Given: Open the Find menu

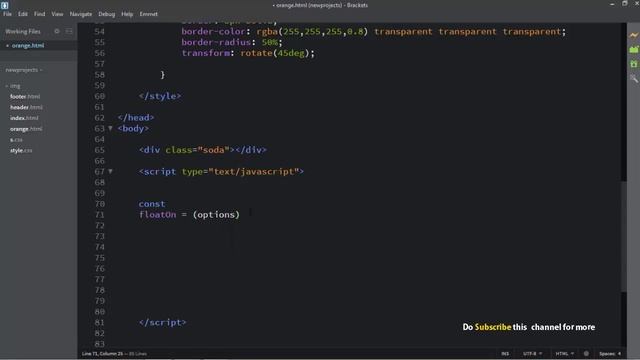Looking at the screenshot, I should pos(40,14).
